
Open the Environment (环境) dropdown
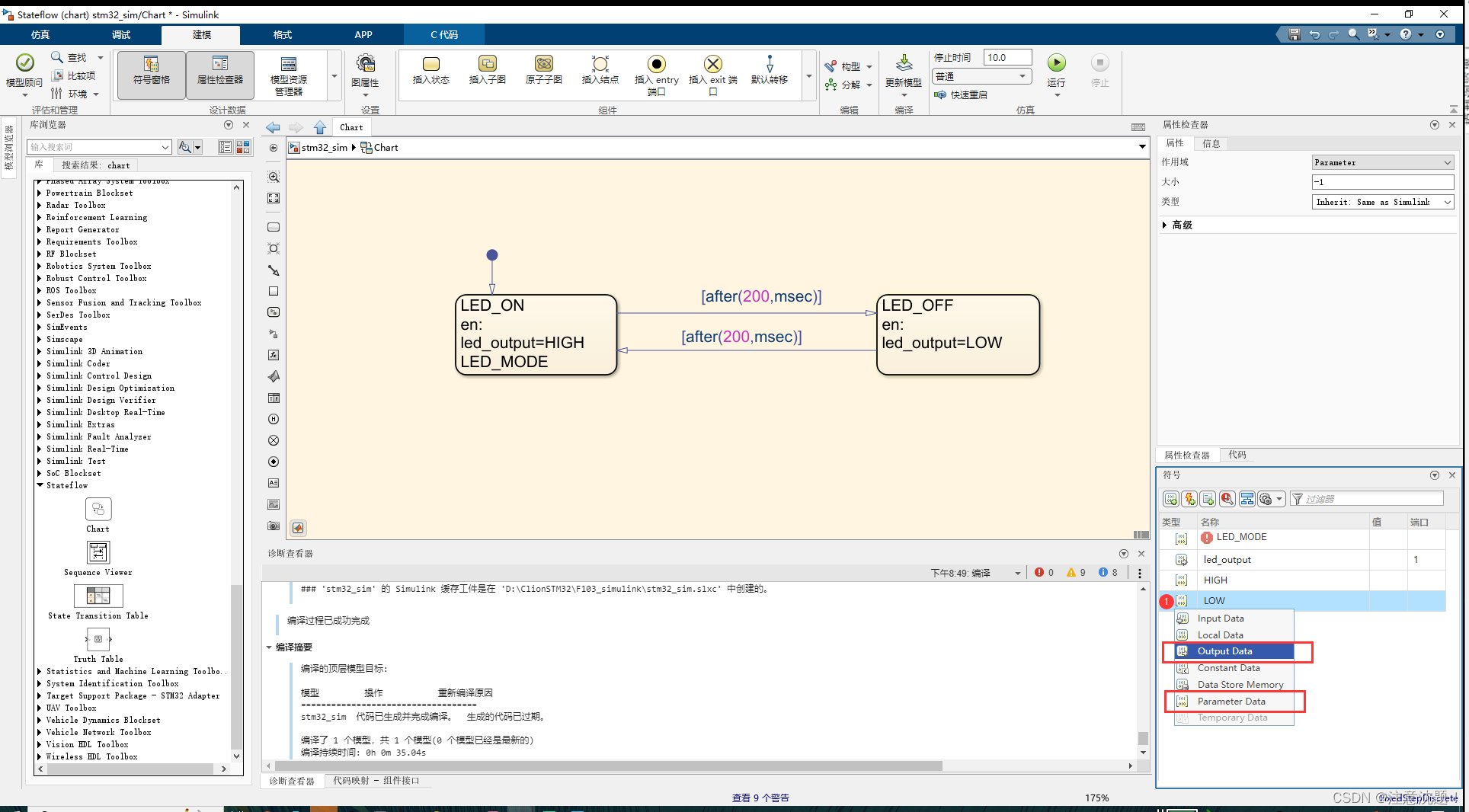75,94
